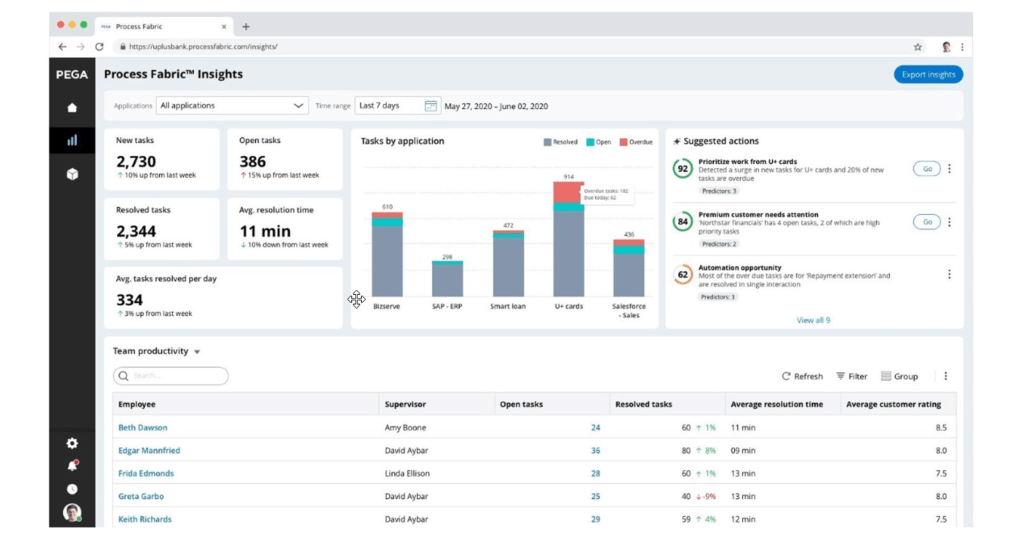
Task: Open the recent history clock icon
Action: click(72, 489)
